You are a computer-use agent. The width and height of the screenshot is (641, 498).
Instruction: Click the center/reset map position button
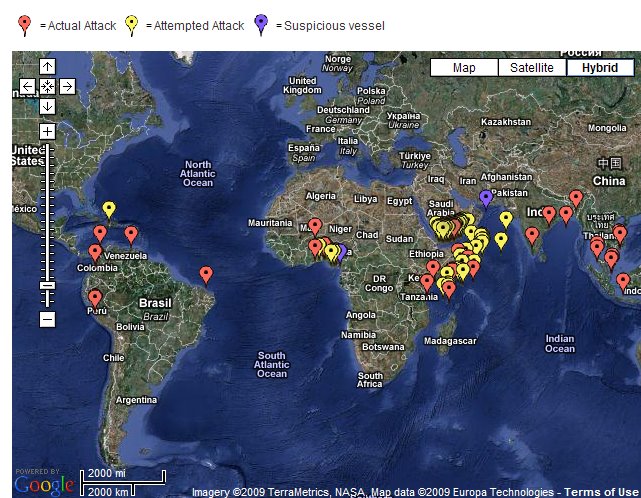pyautogui.click(x=47, y=86)
